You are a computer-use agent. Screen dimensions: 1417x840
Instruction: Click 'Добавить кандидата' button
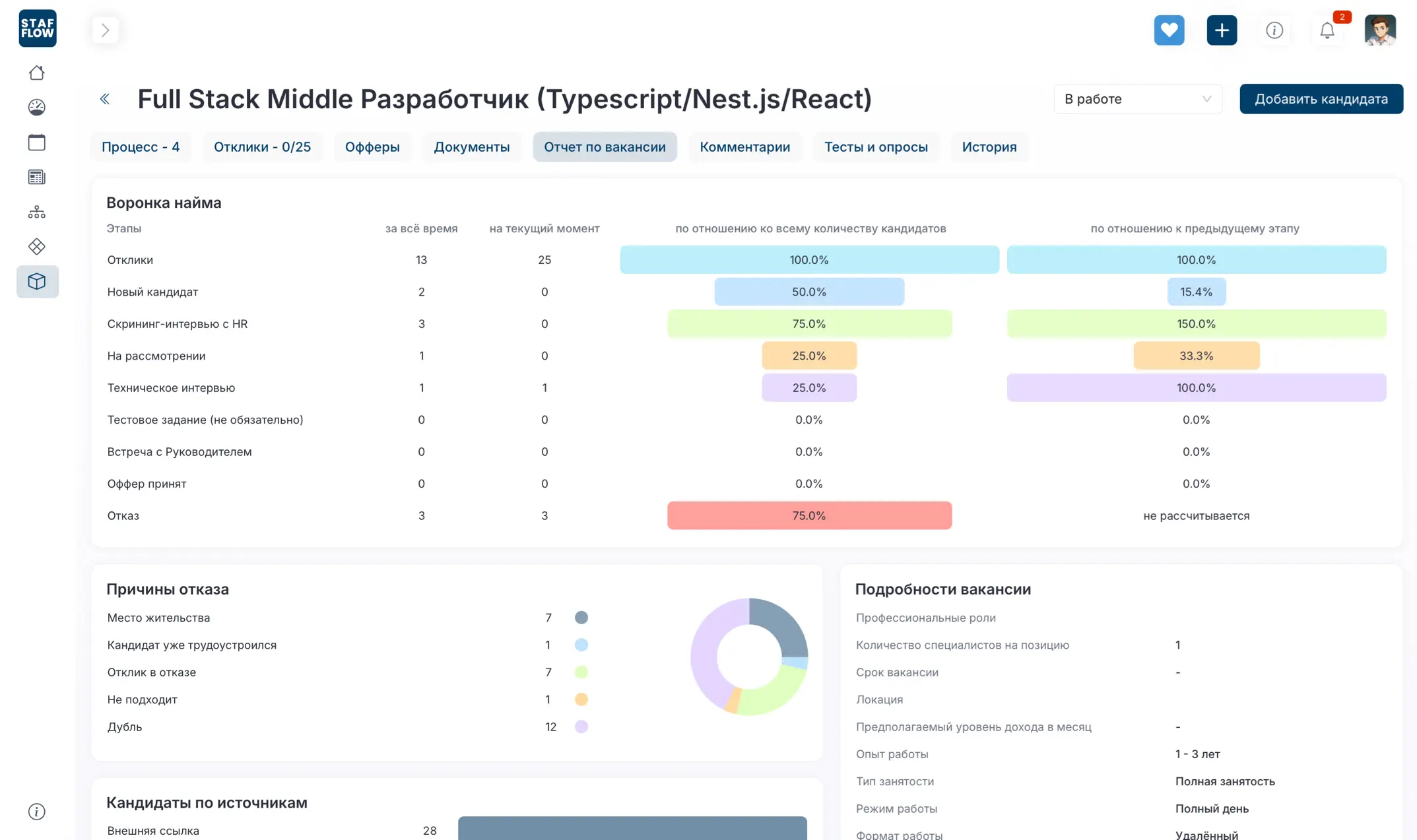coord(1321,99)
